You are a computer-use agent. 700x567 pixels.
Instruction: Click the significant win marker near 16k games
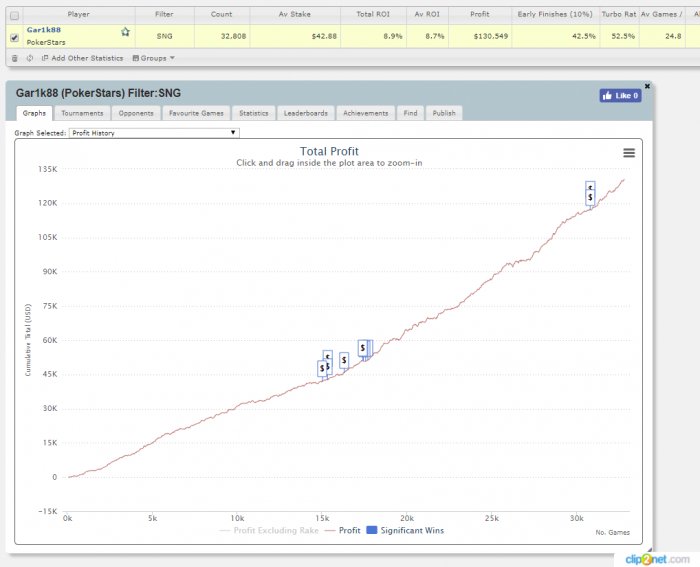344,360
